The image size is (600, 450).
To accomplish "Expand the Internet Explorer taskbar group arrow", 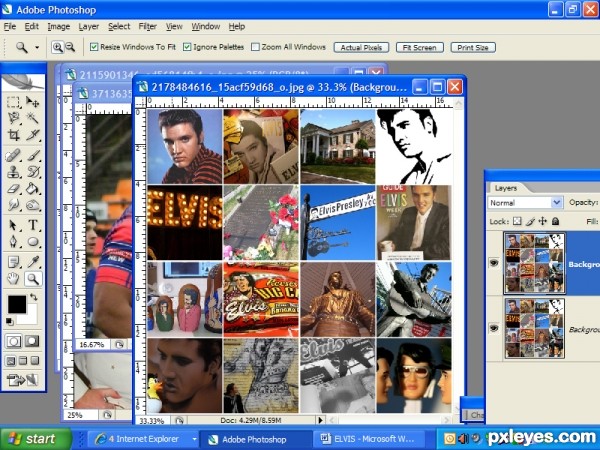I will (194, 439).
